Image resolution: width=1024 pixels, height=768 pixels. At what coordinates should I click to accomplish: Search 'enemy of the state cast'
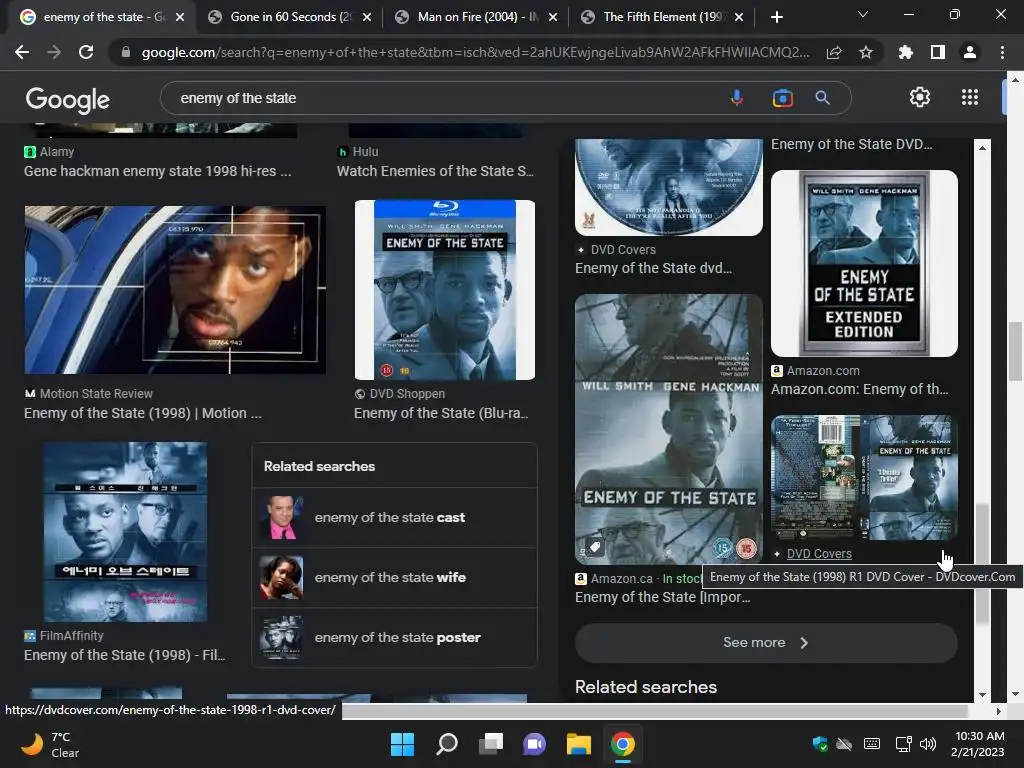click(x=394, y=517)
